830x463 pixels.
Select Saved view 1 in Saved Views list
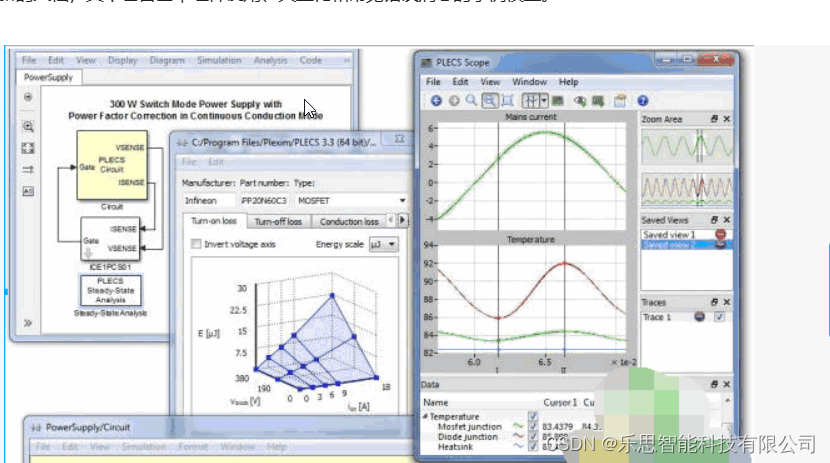pyautogui.click(x=669, y=234)
